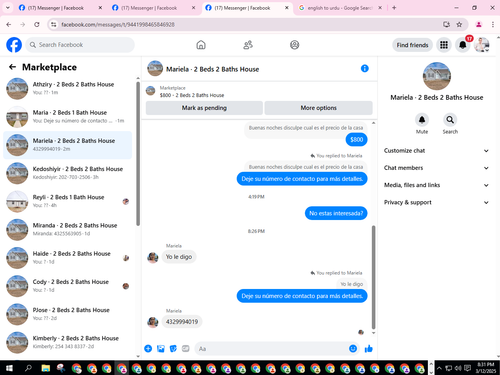Viewport: 500px width, 375px height.
Task: Open Haide - 2 Beds 2 Baths House chat
Action: (68, 258)
